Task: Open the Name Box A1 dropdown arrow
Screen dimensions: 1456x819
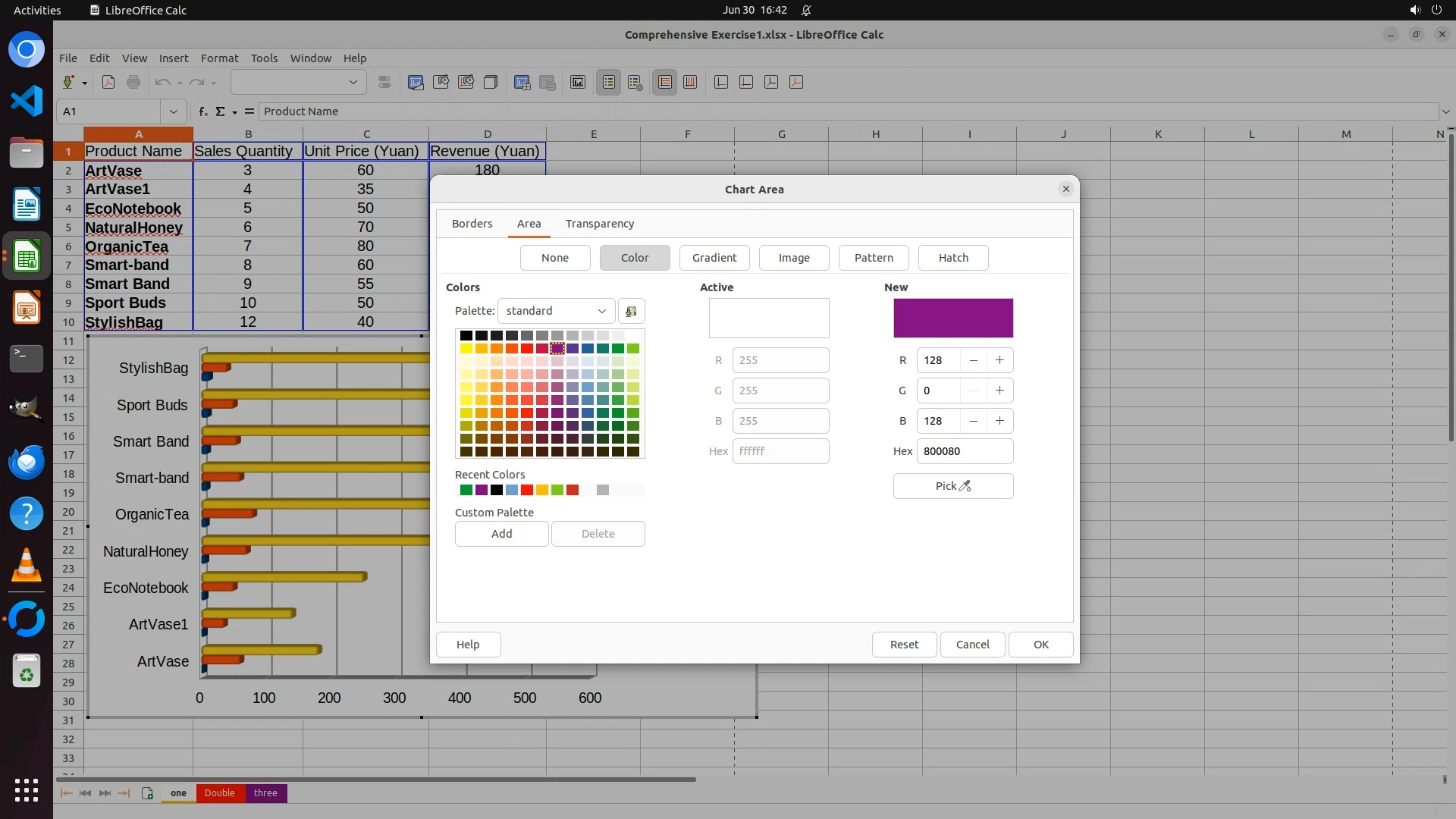Action: [173, 111]
